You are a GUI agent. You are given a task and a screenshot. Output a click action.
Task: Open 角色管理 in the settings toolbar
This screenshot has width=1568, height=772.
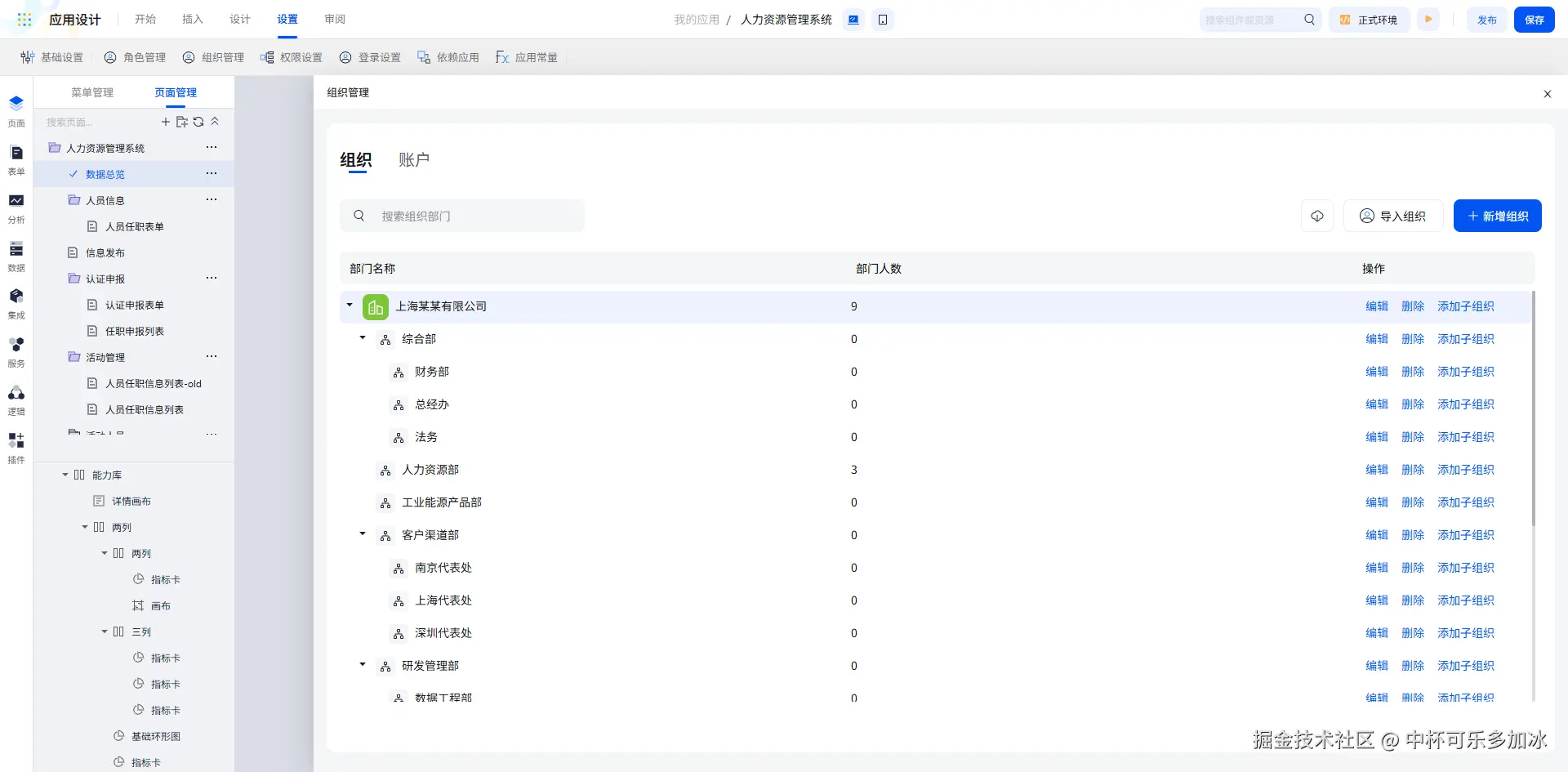pyautogui.click(x=135, y=57)
